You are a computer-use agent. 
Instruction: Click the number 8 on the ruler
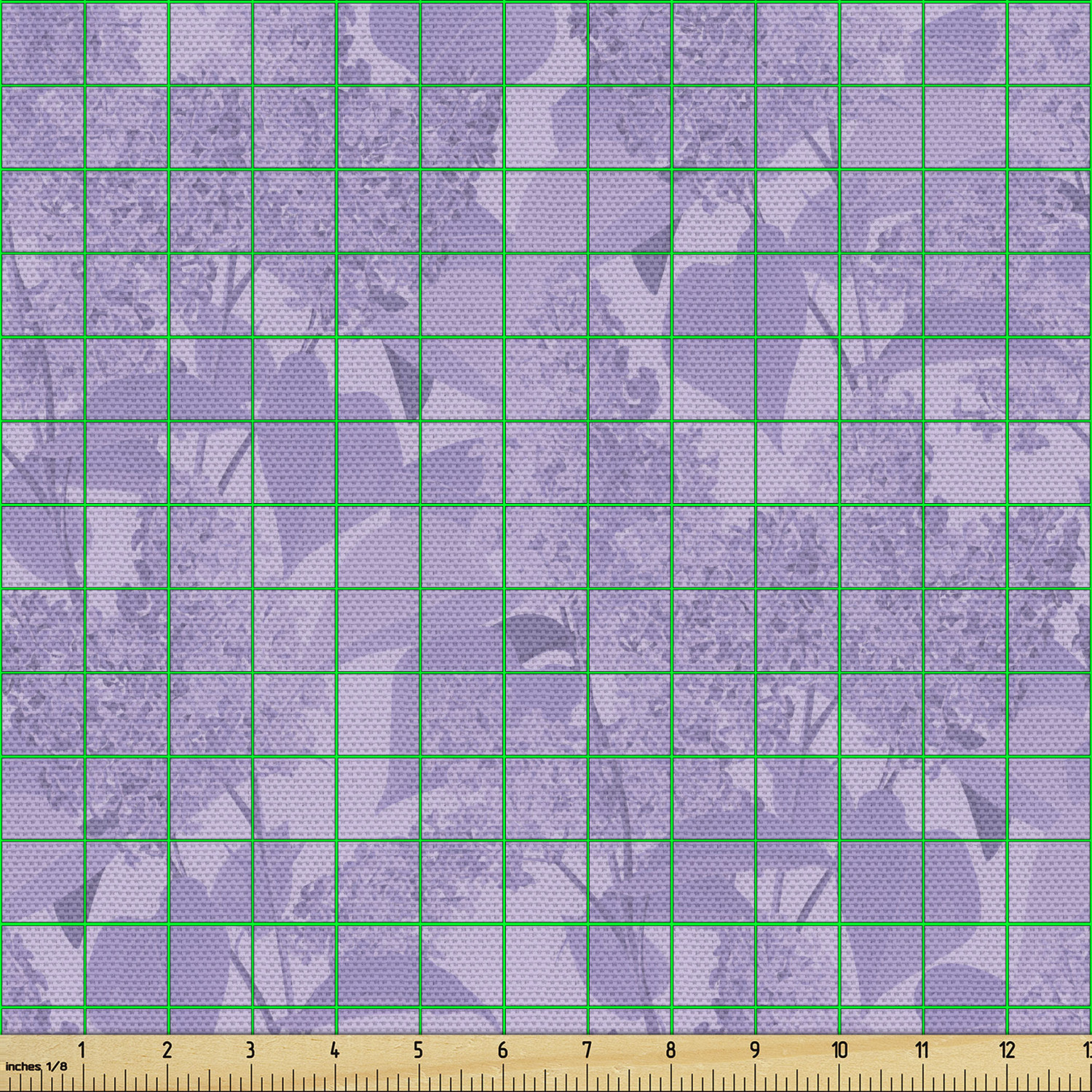(x=670, y=1050)
